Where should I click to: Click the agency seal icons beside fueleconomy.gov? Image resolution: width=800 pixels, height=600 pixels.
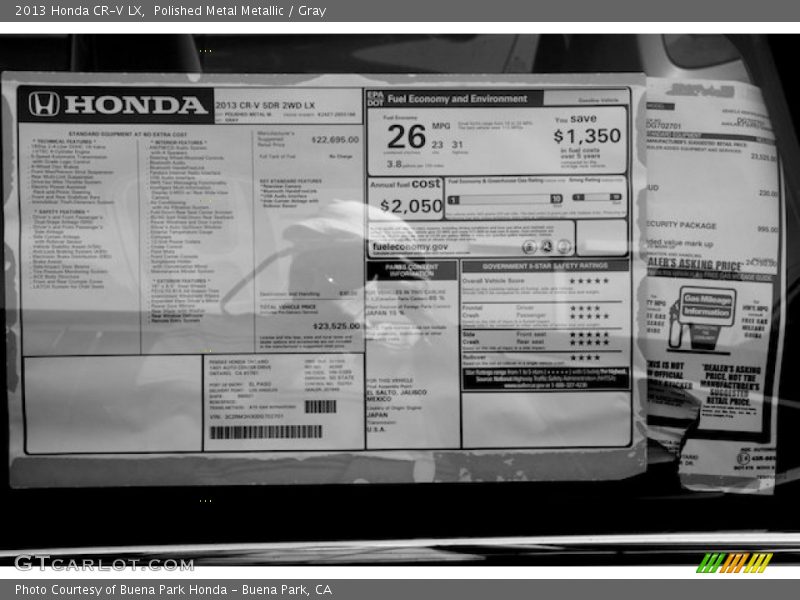pos(544,246)
